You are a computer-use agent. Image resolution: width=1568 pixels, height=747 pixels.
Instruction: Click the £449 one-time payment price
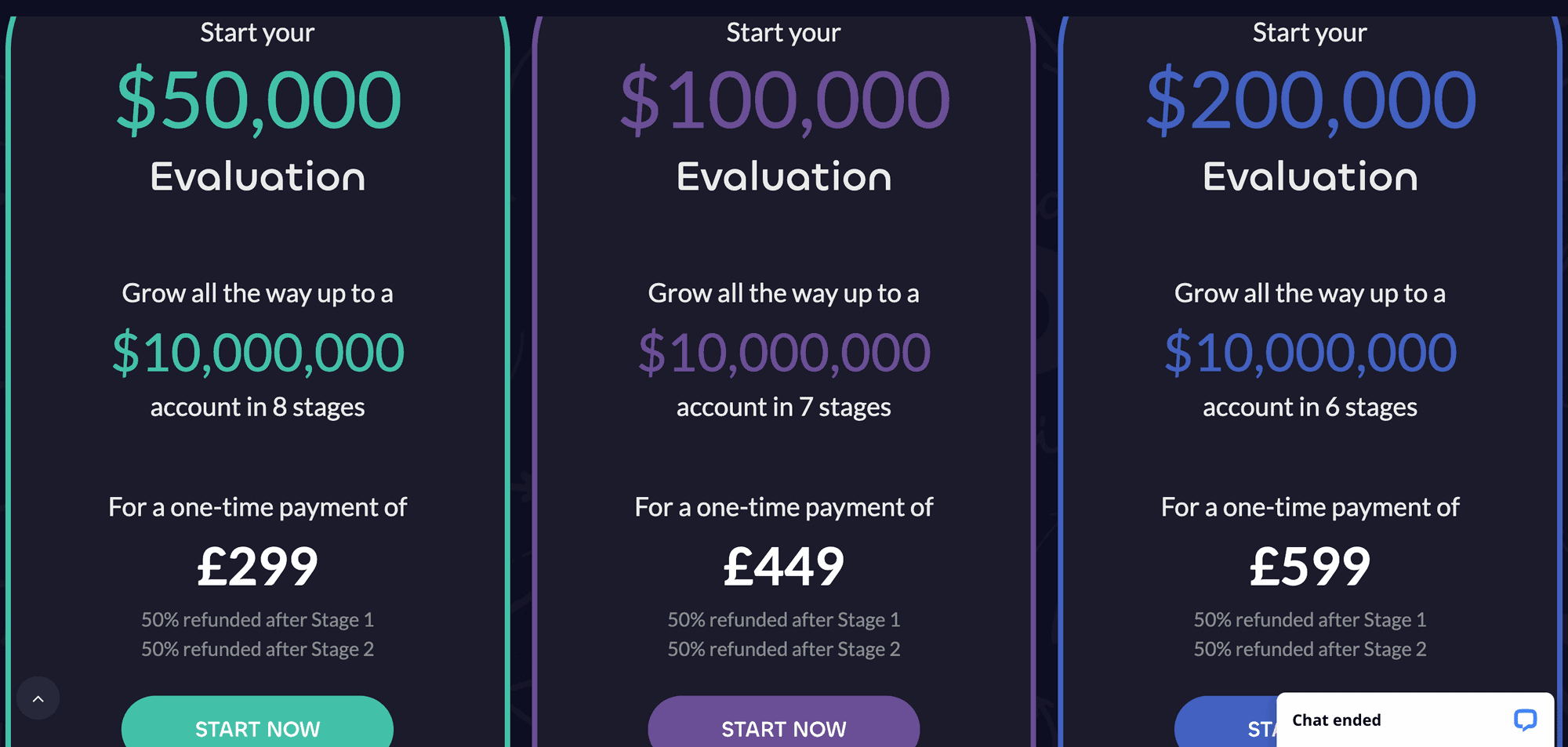click(x=784, y=566)
